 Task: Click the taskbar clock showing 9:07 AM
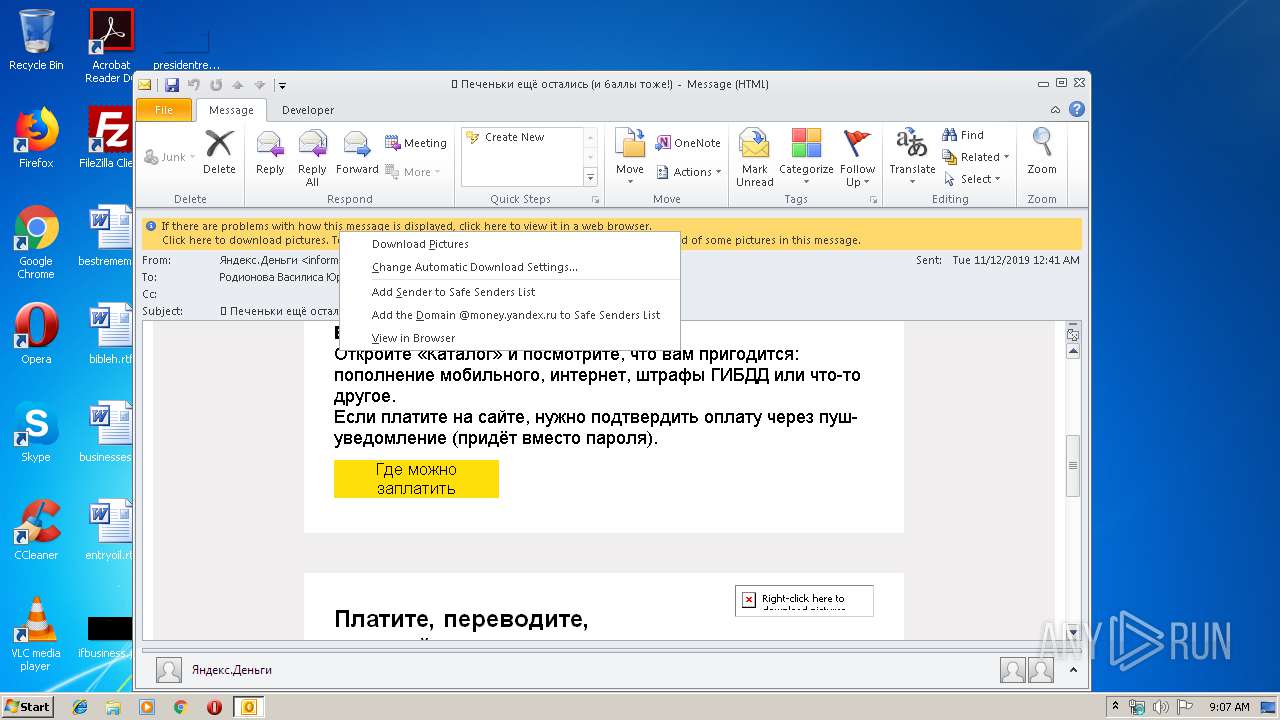1229,707
